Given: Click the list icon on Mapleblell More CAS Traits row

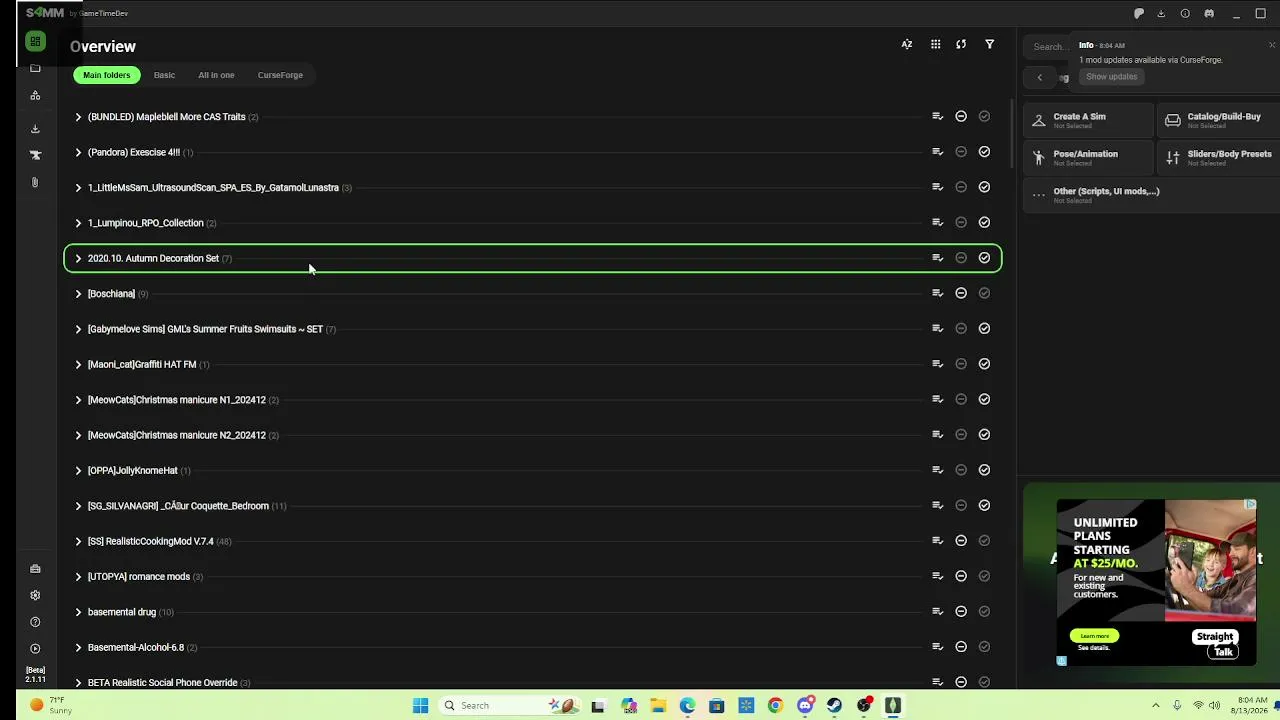Looking at the screenshot, I should tap(937, 116).
